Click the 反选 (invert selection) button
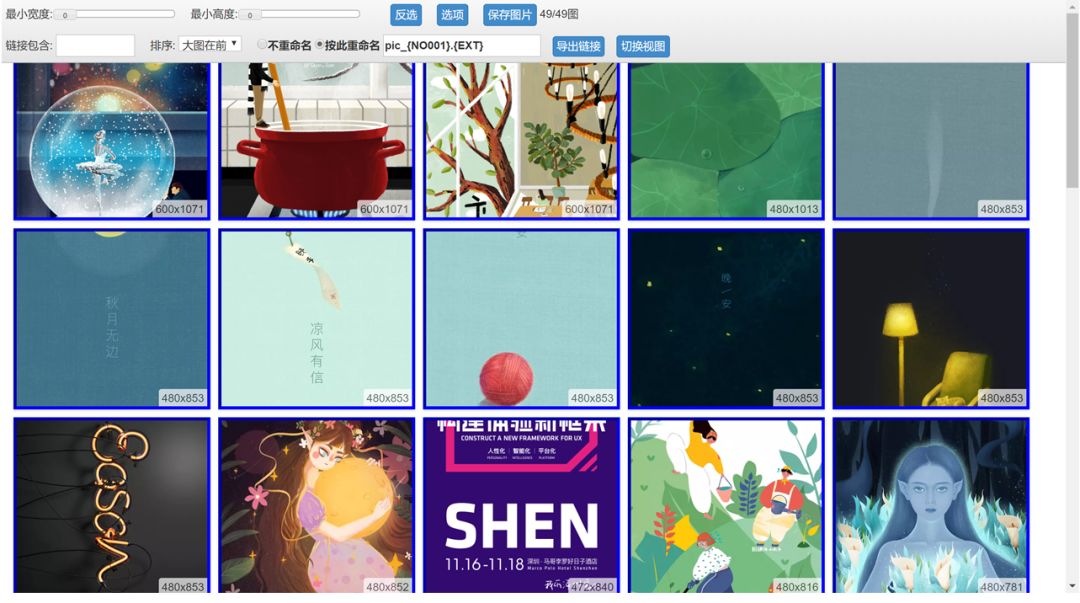Image resolution: width=1080 pixels, height=603 pixels. [x=406, y=15]
